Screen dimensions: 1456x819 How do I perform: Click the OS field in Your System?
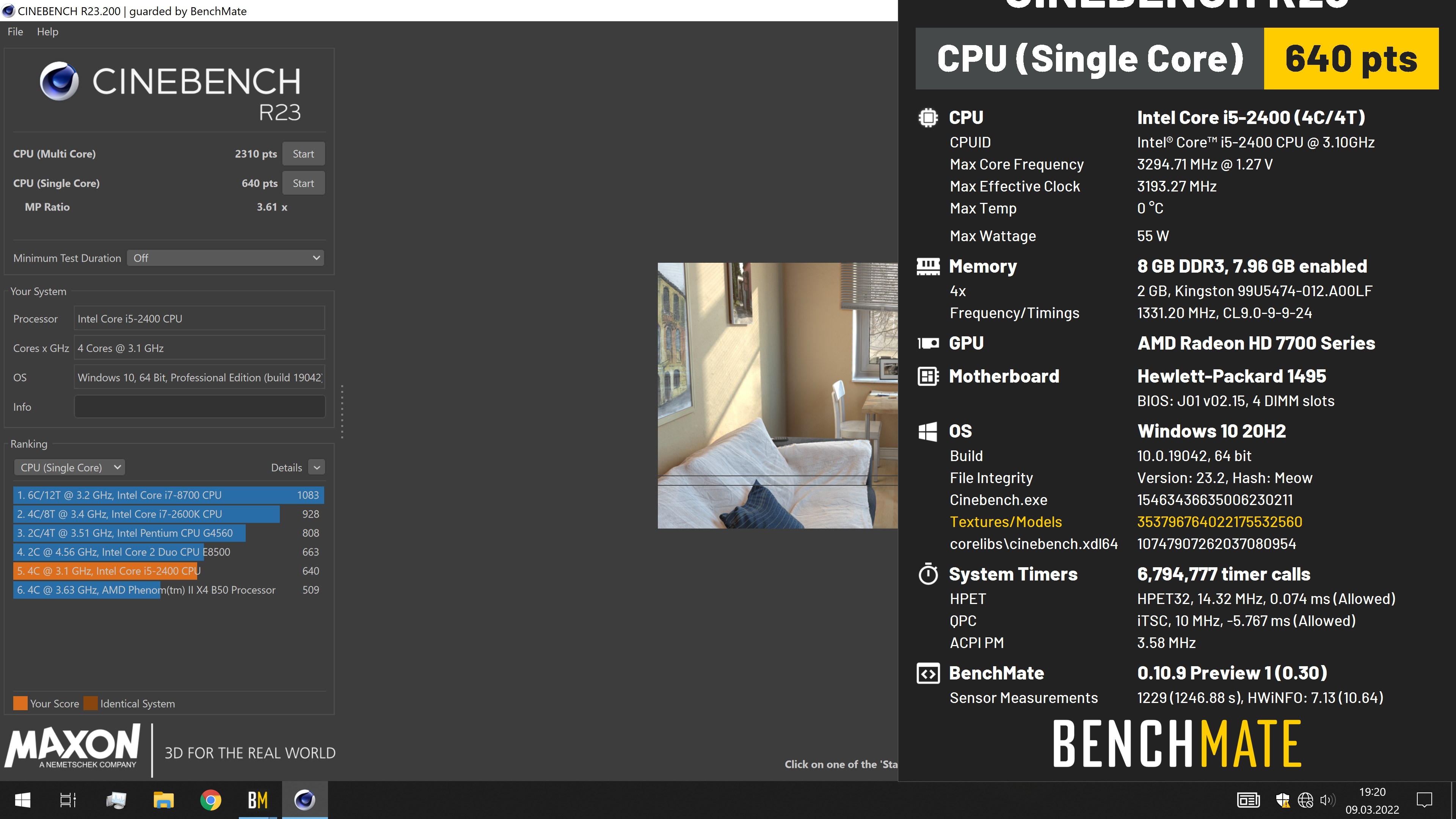(199, 377)
